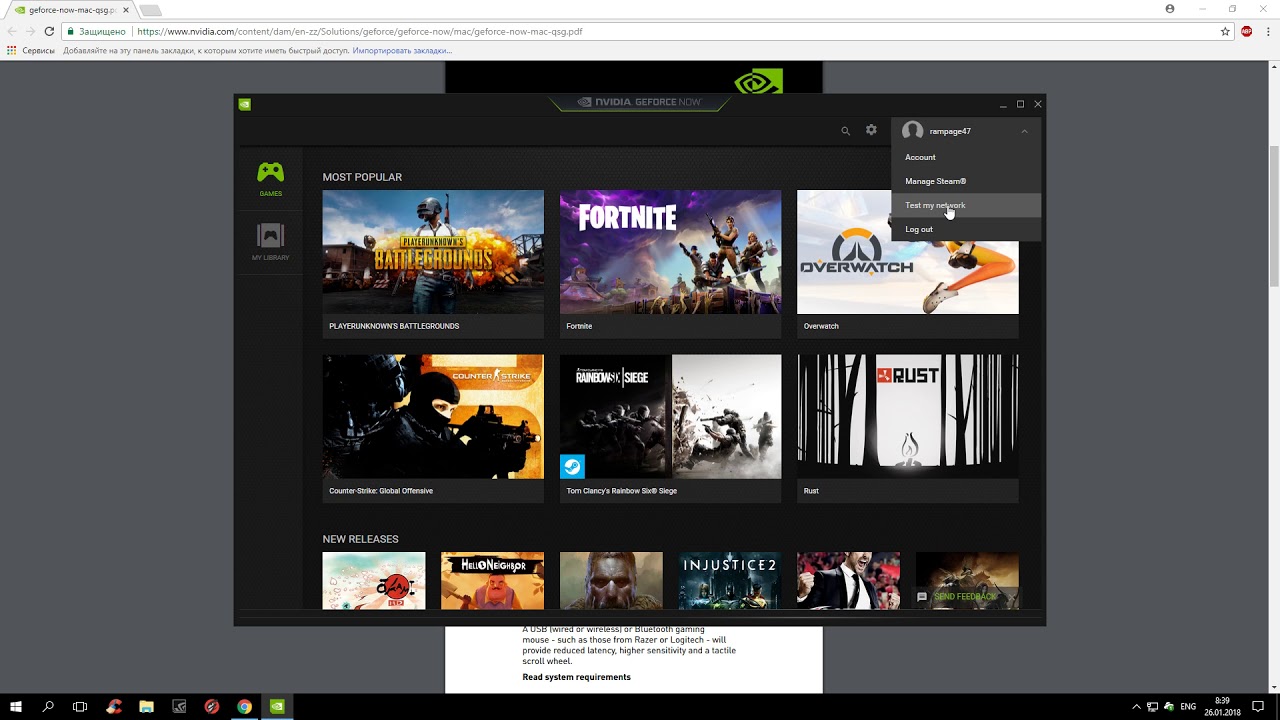
Task: Close the geforce-now-mac-qsg browser tab
Action: click(125, 10)
